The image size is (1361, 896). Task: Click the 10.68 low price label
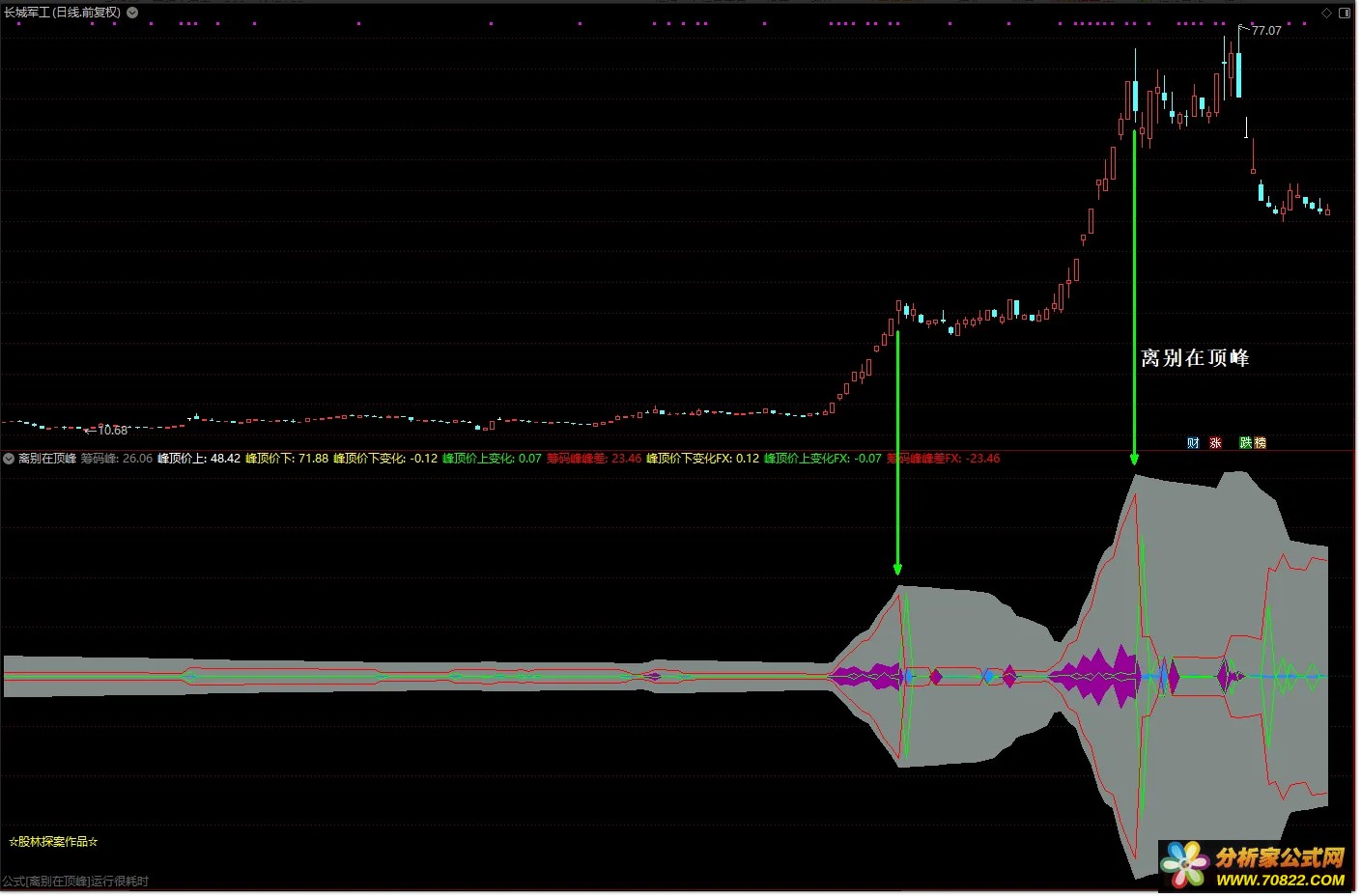(113, 431)
